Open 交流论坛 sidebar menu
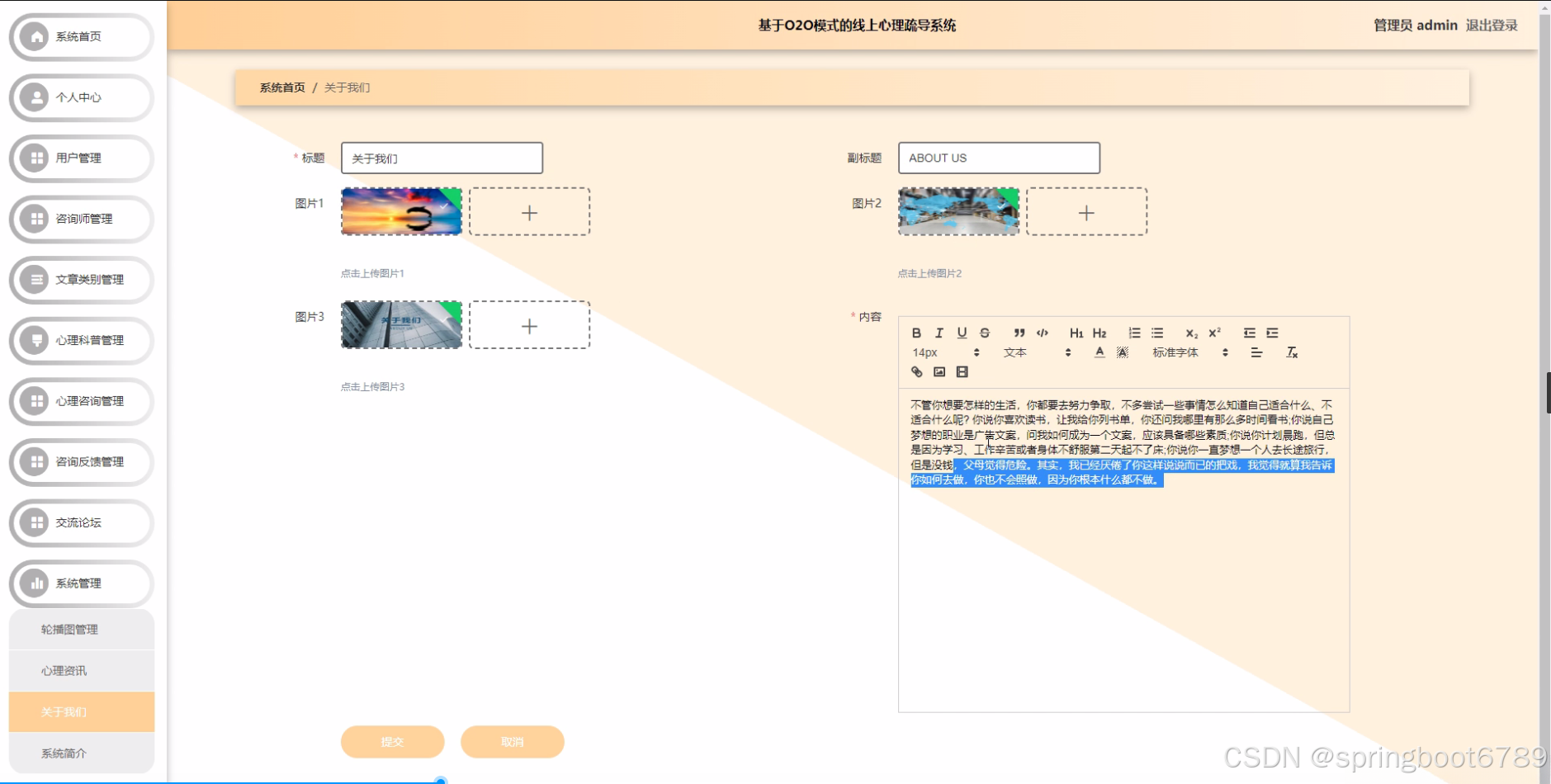 tap(81, 522)
